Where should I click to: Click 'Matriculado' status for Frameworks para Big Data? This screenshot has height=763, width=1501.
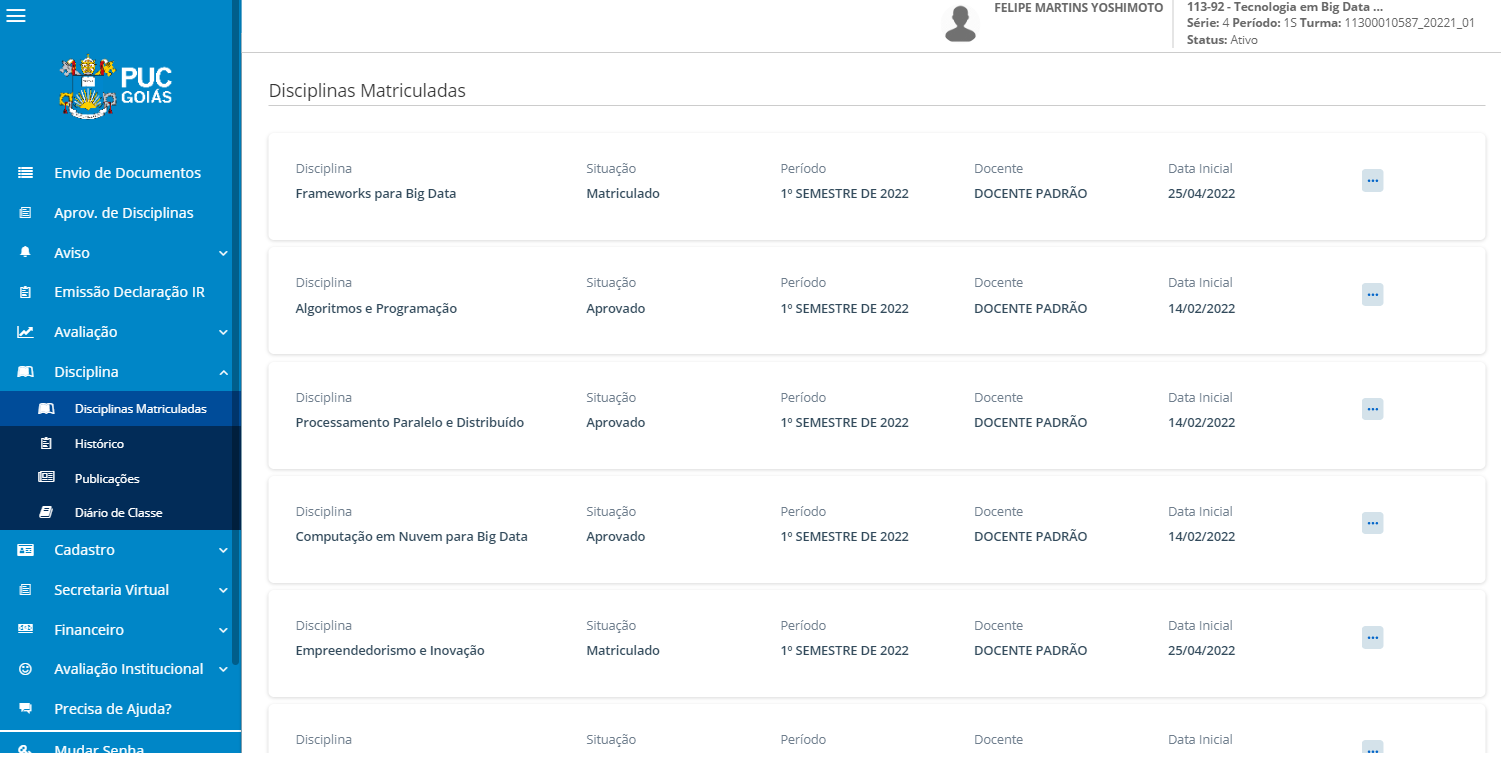623,194
